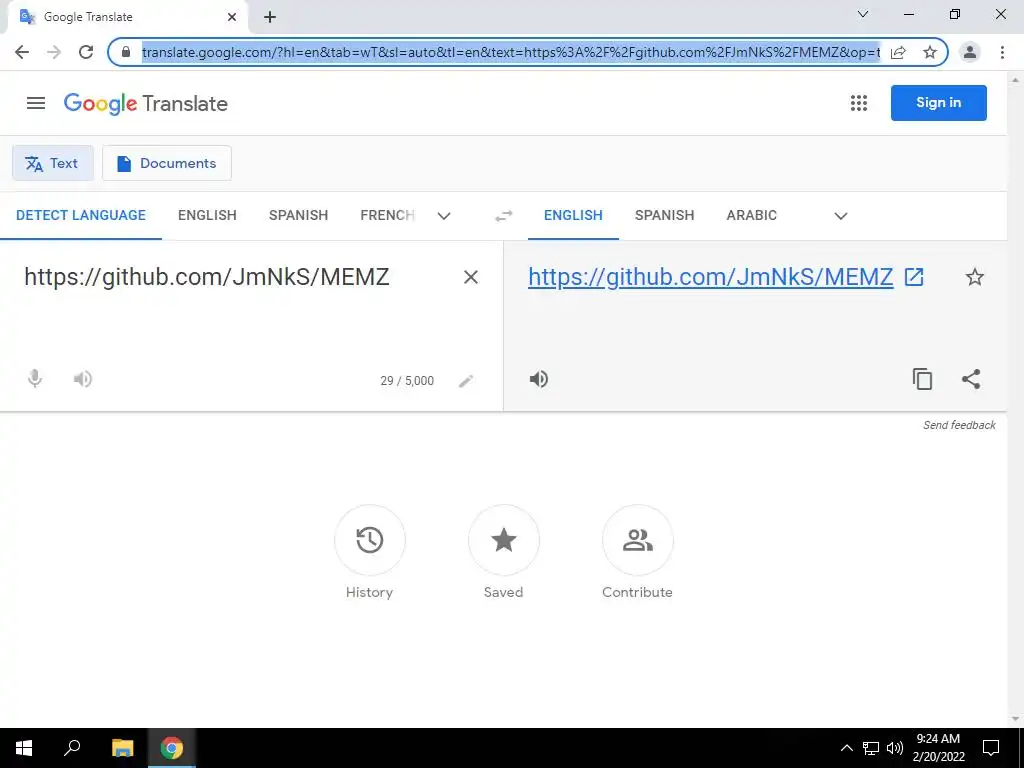Close the Google Translate tab

232,17
